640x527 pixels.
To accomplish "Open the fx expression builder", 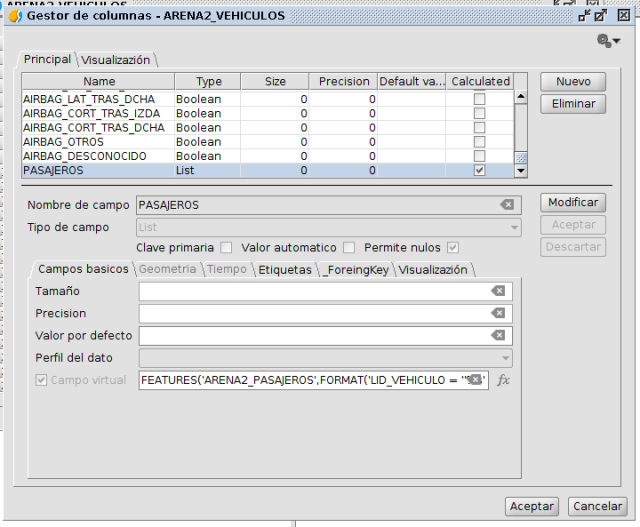I will click(504, 380).
